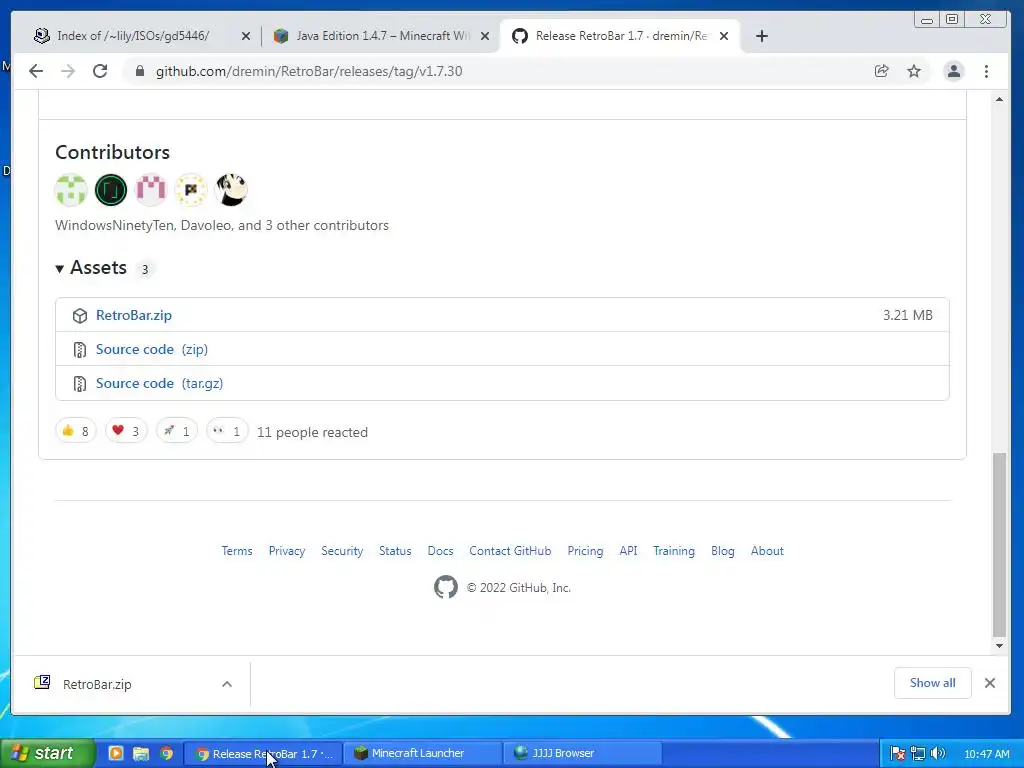Close the downloads bar
1024x768 pixels.
[x=990, y=683]
